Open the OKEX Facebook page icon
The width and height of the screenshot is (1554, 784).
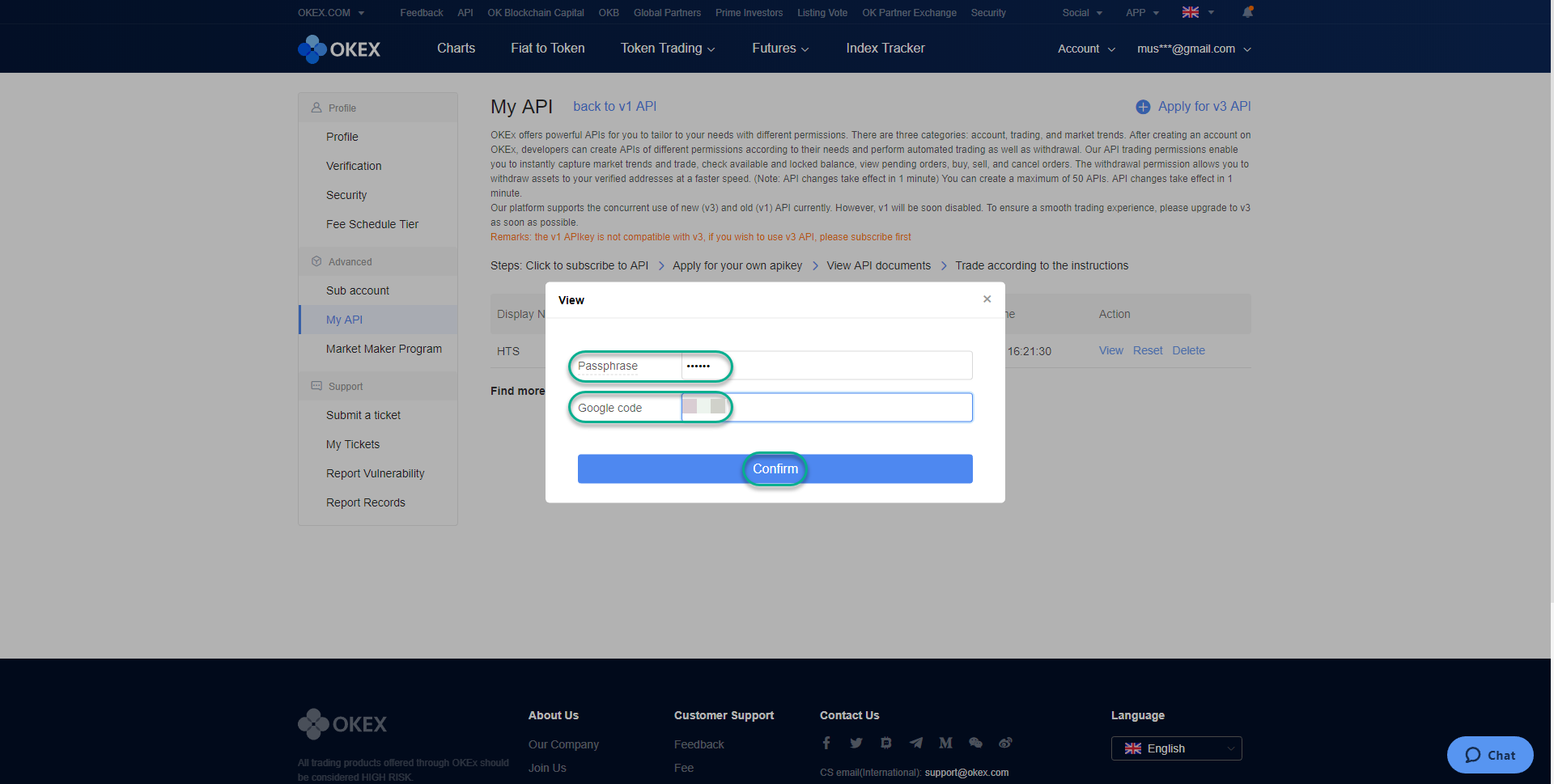pyautogui.click(x=826, y=743)
